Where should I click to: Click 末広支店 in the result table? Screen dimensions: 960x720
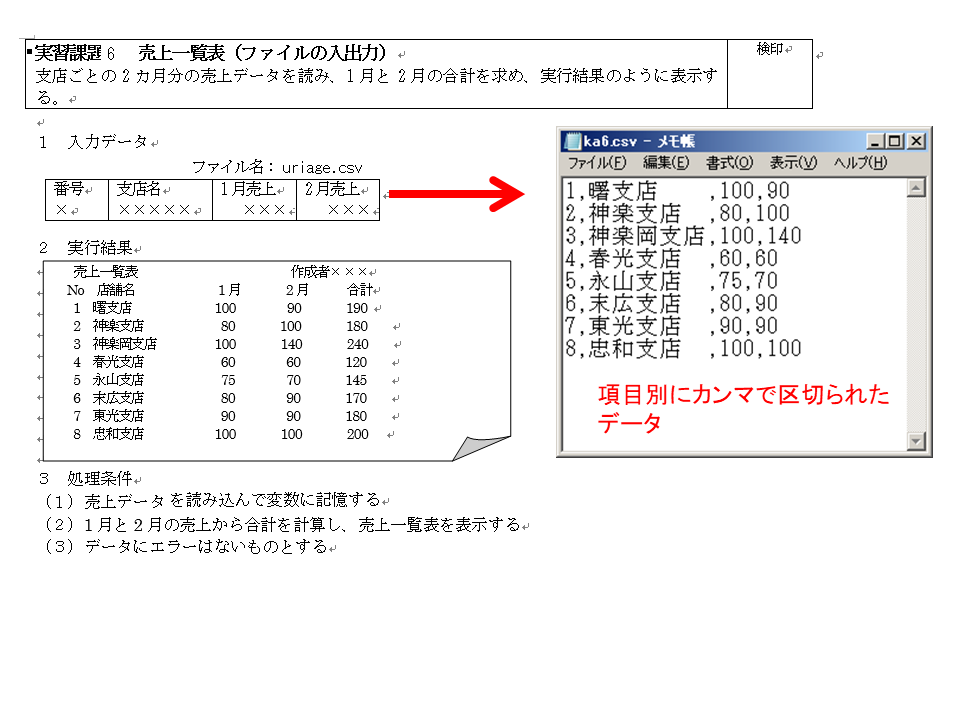[x=118, y=398]
